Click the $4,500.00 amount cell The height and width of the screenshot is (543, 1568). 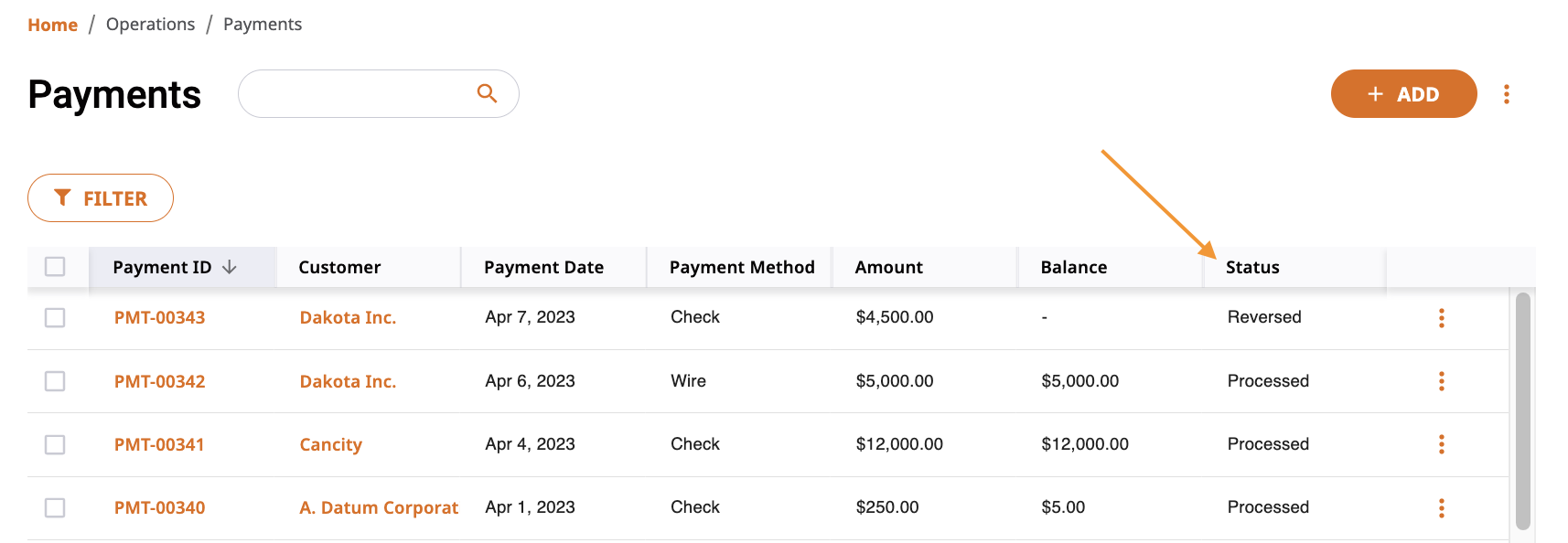pyautogui.click(x=894, y=317)
